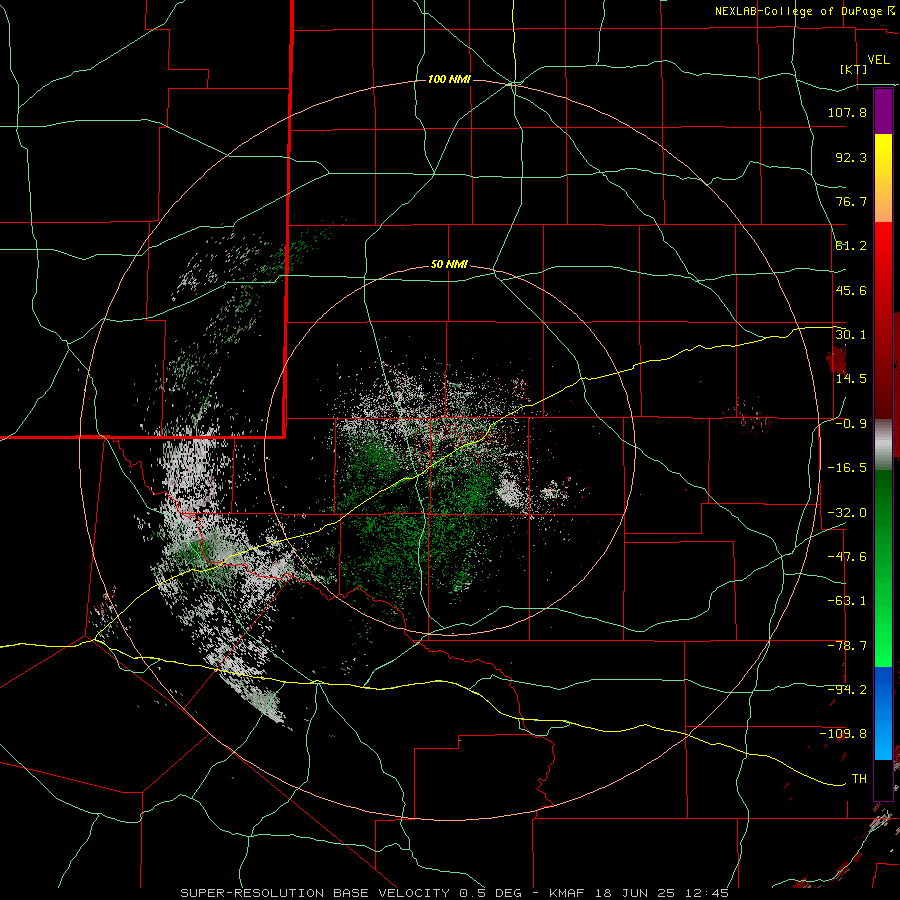The width and height of the screenshot is (900, 900).
Task: Select the -47.6 velocity scale value
Action: 847,557
